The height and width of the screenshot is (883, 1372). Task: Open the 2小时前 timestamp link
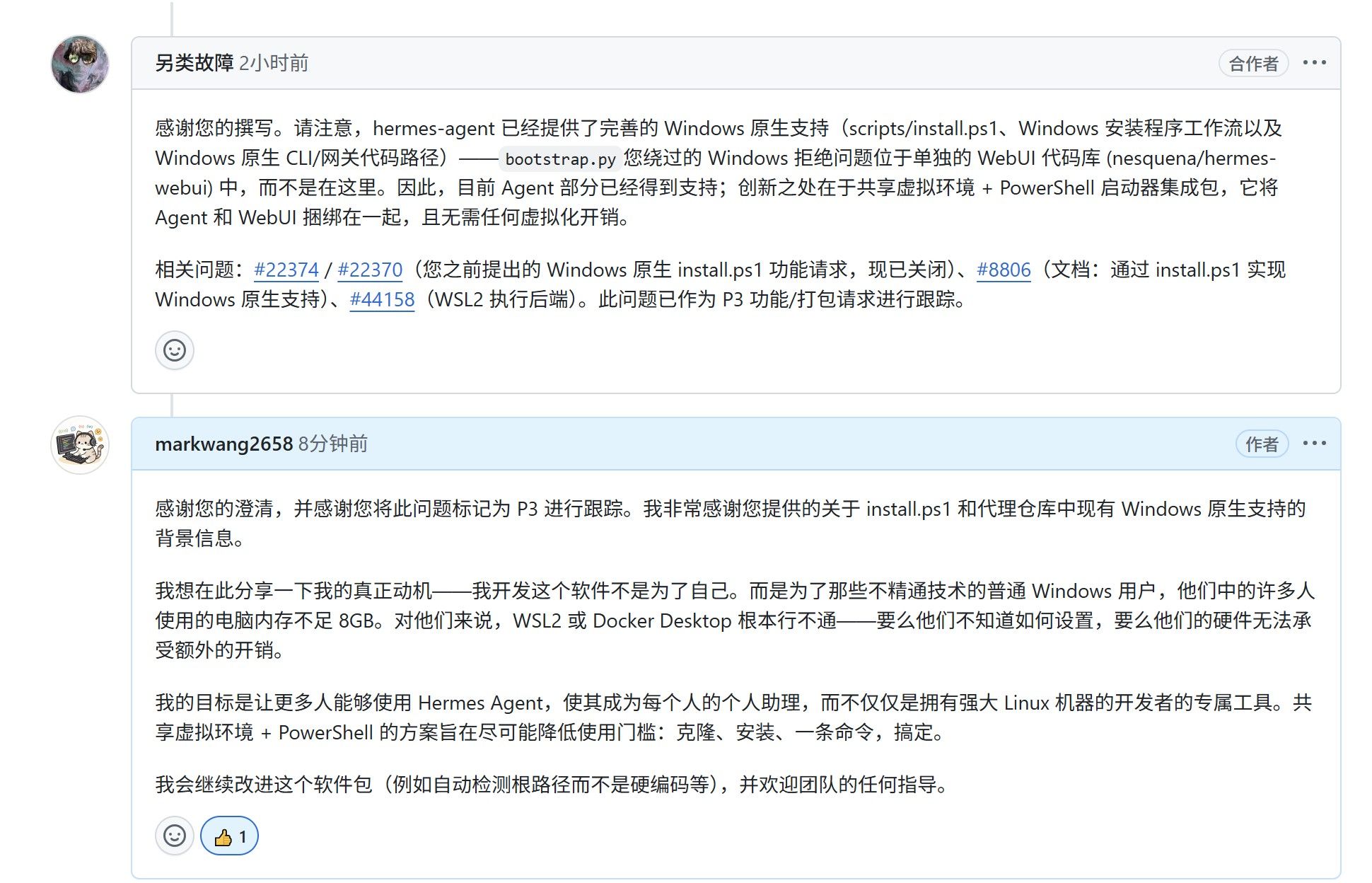274,63
